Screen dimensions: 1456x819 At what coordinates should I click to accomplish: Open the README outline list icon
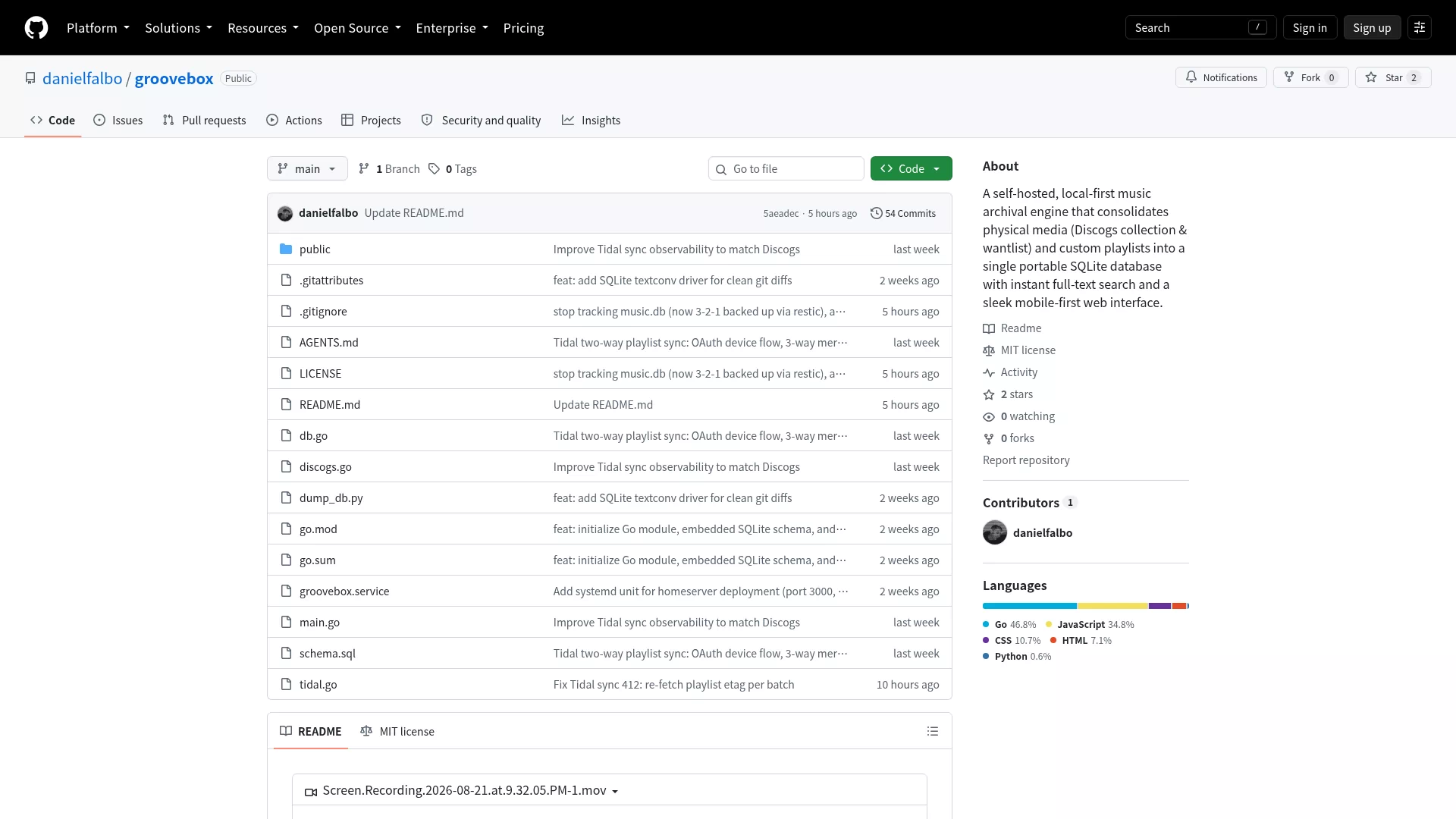click(x=933, y=732)
